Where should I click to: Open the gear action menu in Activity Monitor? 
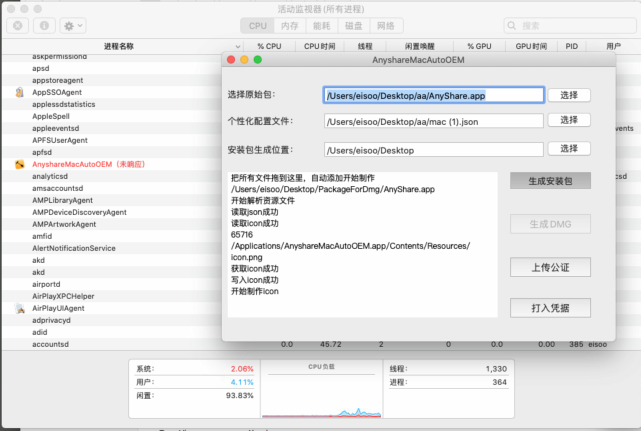point(73,26)
